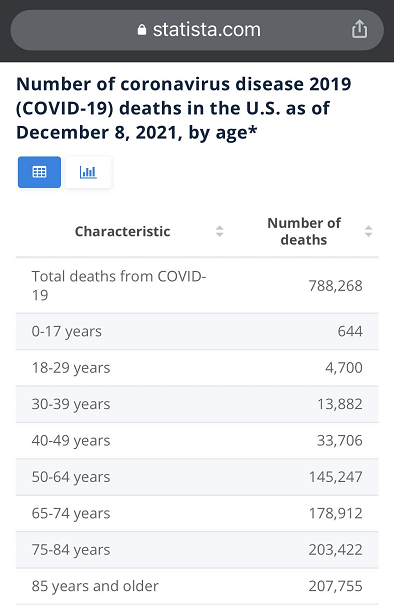
Task: Click the 788,268 total deaths value
Action: coord(335,286)
